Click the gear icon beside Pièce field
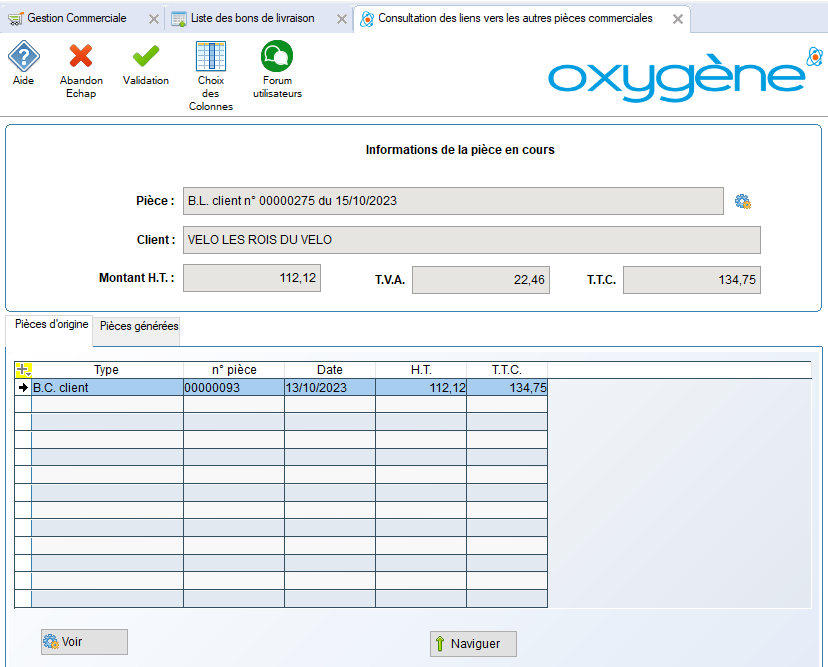This screenshot has height=667, width=828. point(742,201)
